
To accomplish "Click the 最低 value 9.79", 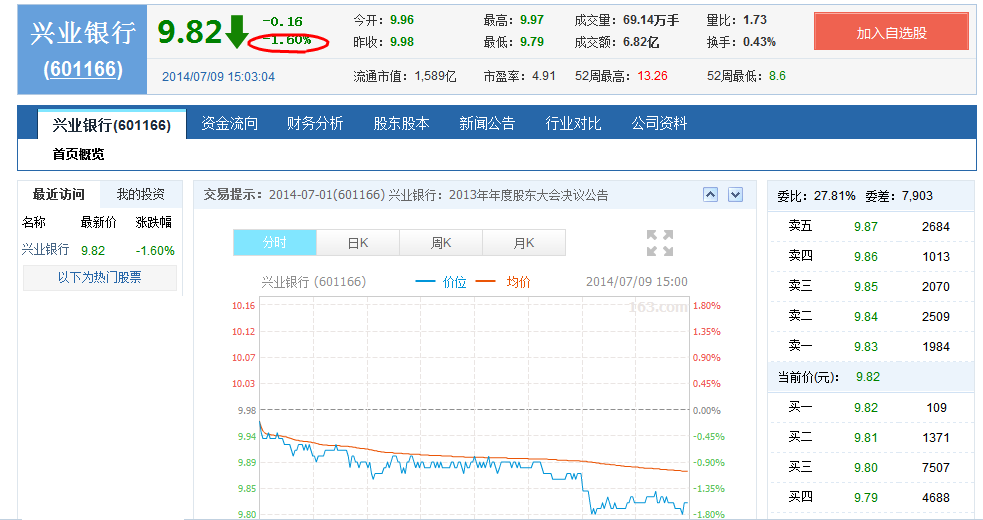I will point(532,42).
